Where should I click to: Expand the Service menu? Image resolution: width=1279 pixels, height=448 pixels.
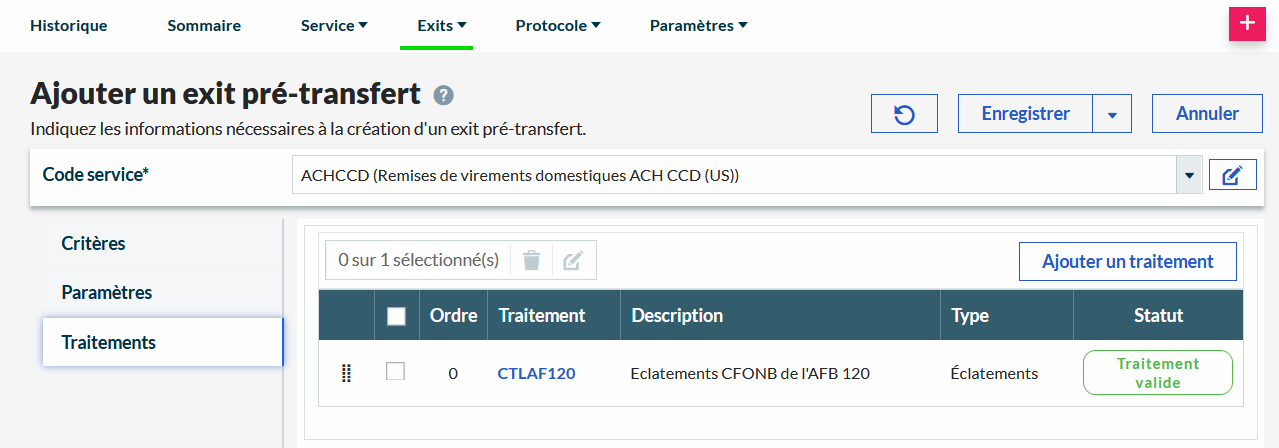click(x=334, y=26)
